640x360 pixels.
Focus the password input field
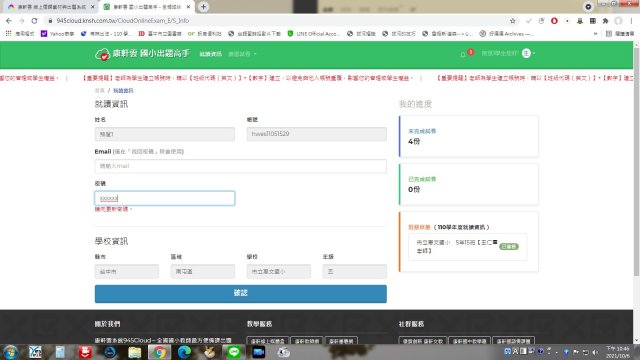164,198
